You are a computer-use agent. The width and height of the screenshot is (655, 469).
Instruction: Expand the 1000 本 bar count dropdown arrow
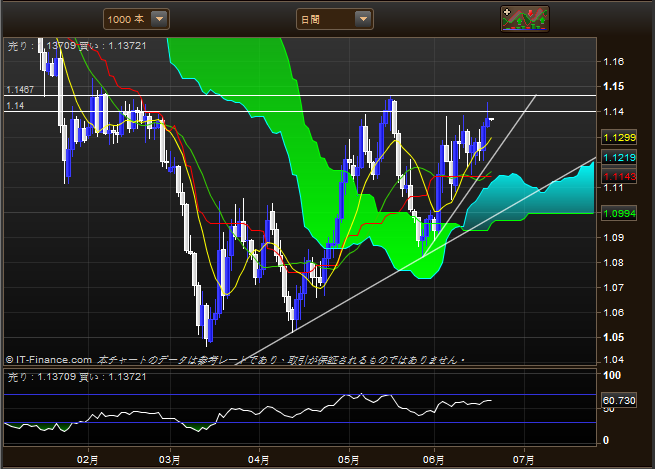tap(159, 19)
